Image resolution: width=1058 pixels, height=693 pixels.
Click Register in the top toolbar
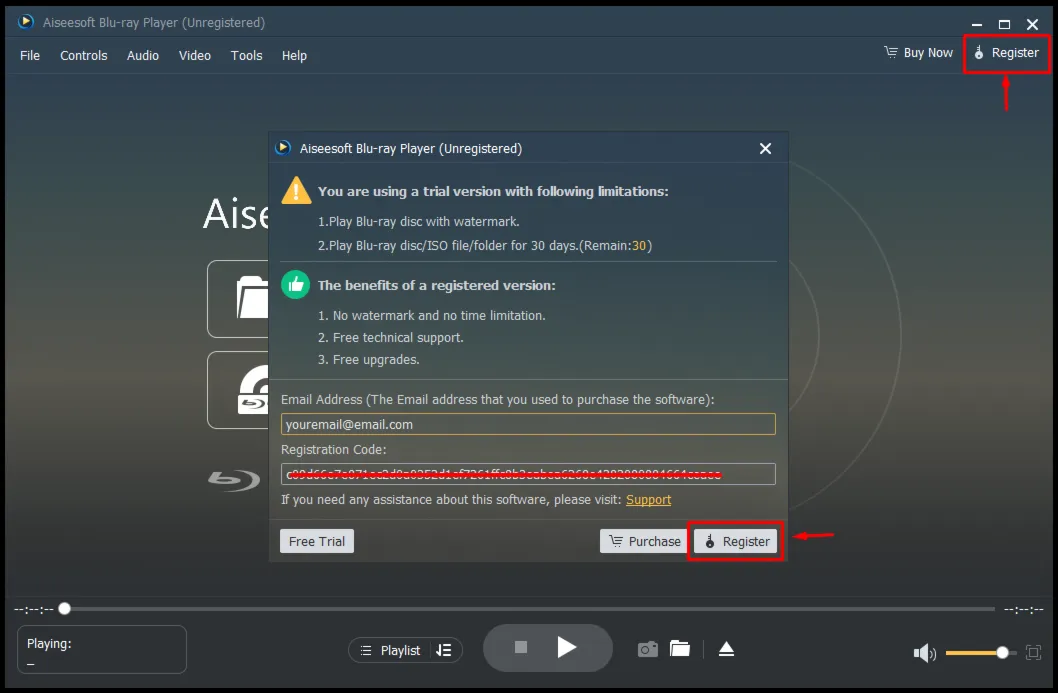pyautogui.click(x=1006, y=53)
